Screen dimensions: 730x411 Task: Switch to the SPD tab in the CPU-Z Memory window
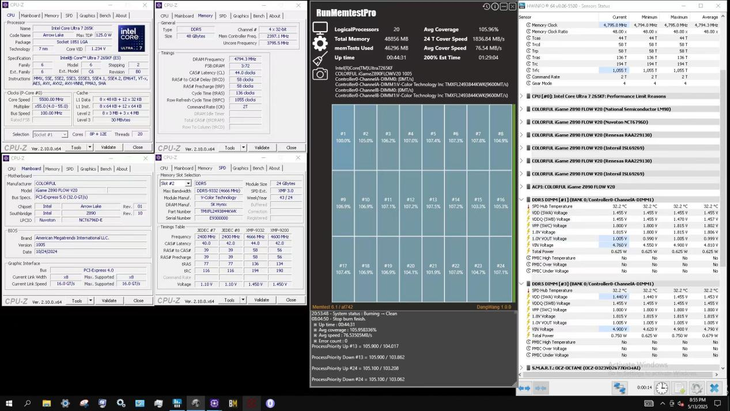tap(223, 16)
